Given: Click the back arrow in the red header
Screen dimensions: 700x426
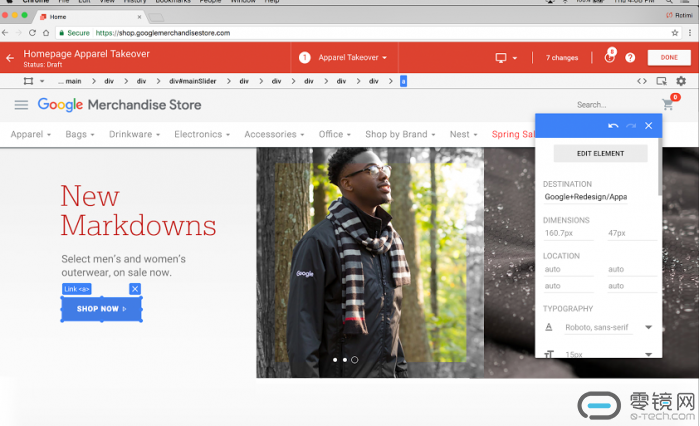Looking at the screenshot, I should click(x=10, y=58).
